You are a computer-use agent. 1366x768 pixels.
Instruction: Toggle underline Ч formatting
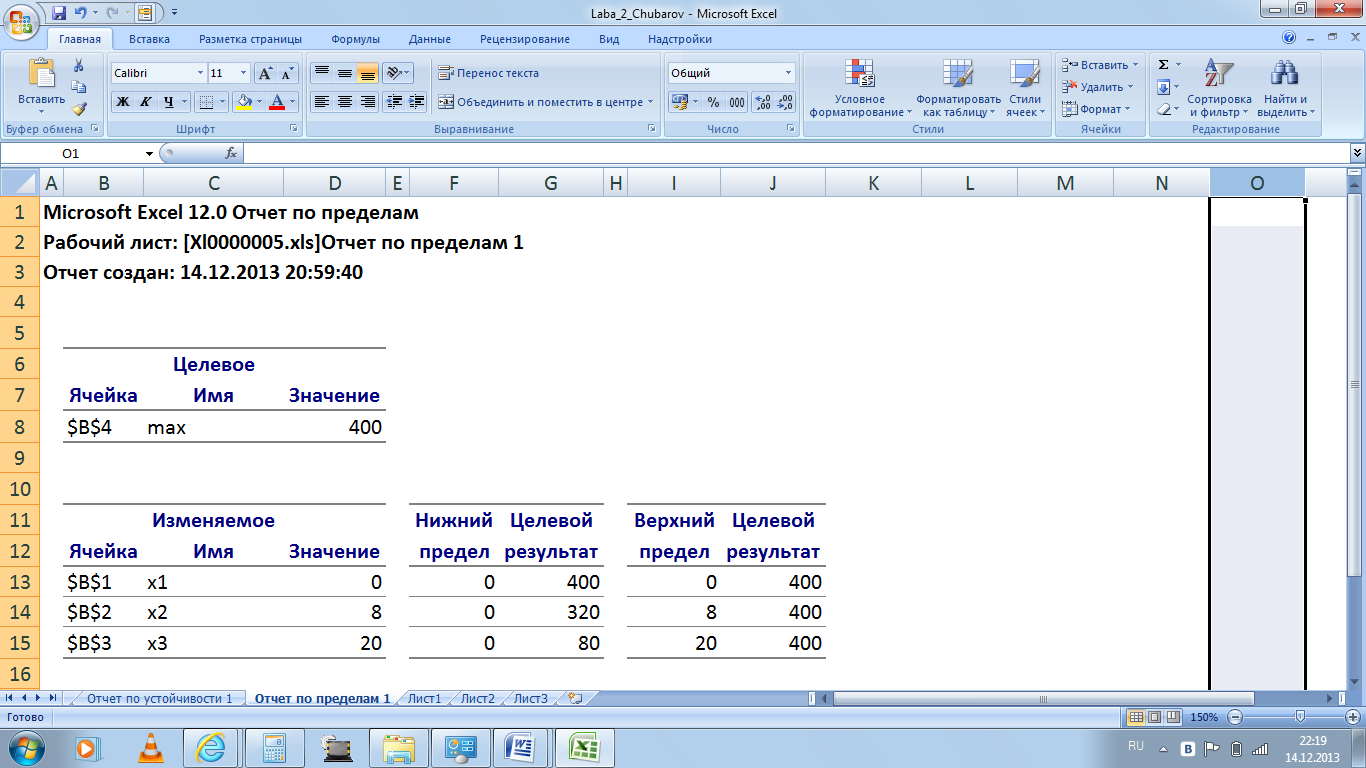[169, 102]
